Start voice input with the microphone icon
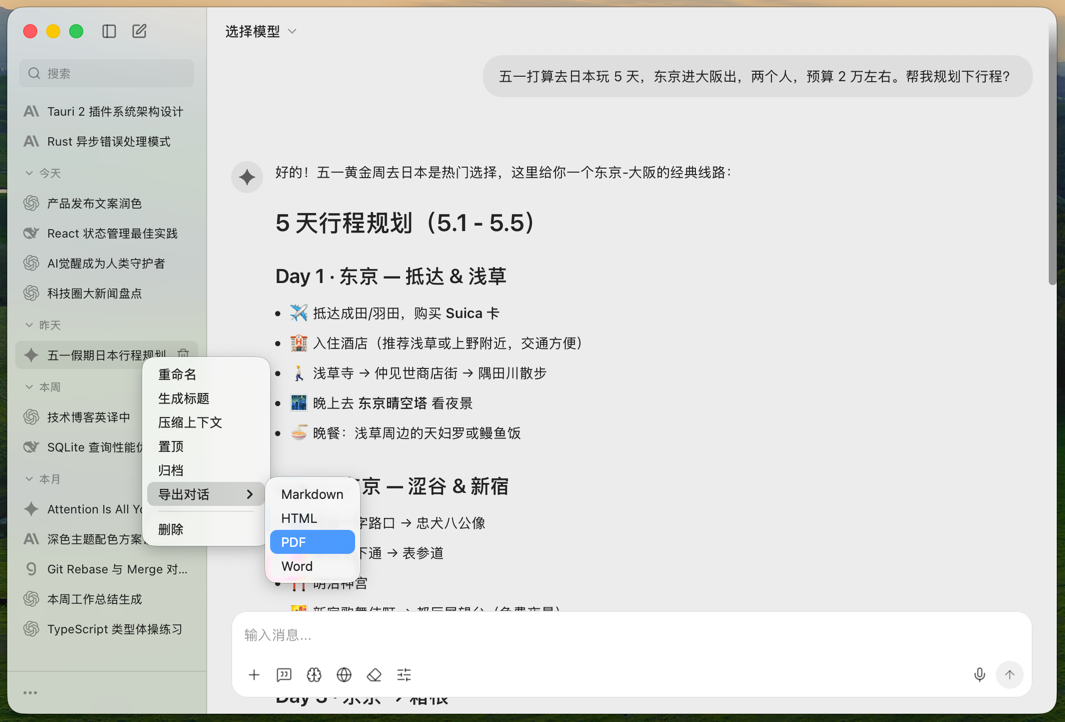1065x722 pixels. point(979,675)
